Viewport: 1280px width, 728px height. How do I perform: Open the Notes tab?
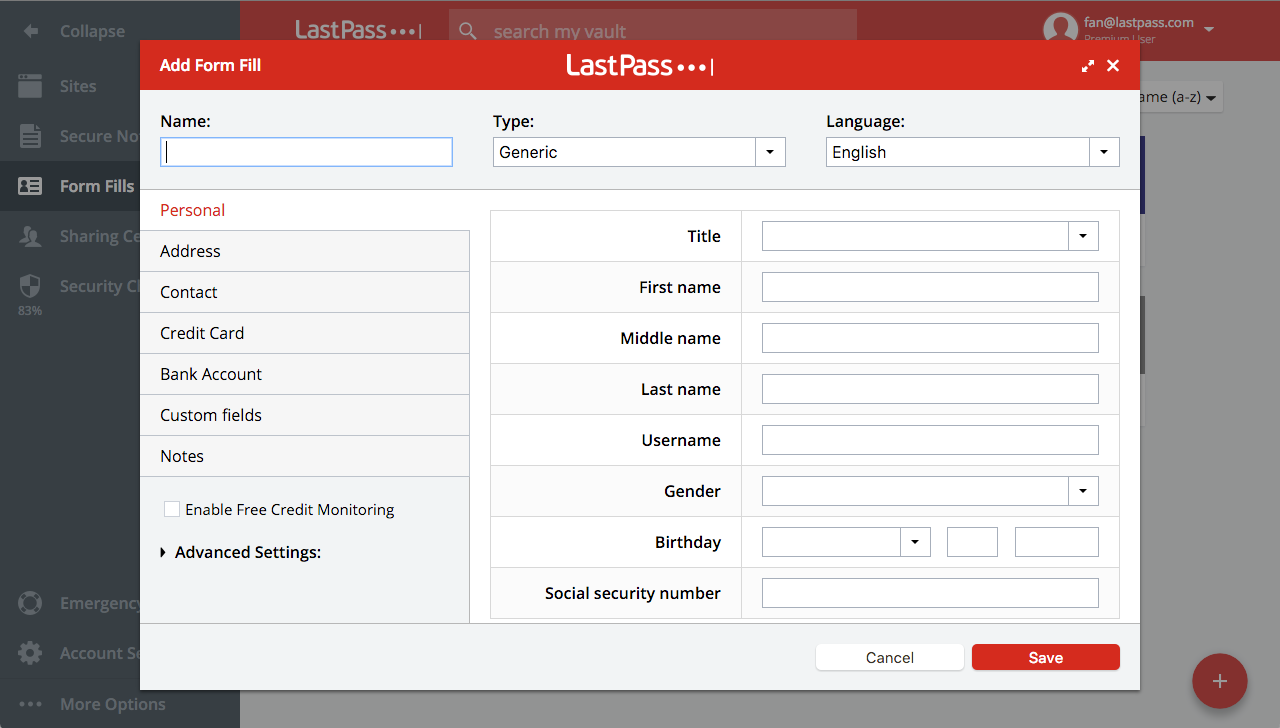[x=304, y=456]
